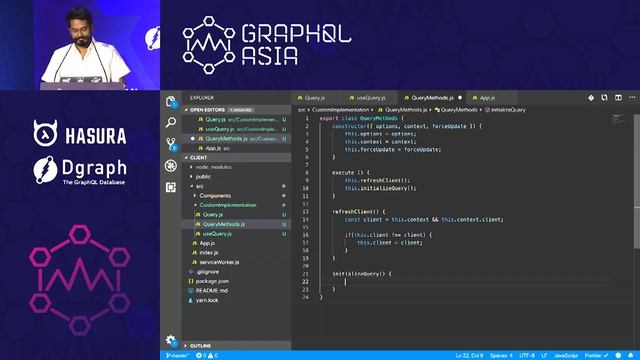The image size is (640, 360).
Task: Click the Prettier status bar item
Action: (x=596, y=356)
